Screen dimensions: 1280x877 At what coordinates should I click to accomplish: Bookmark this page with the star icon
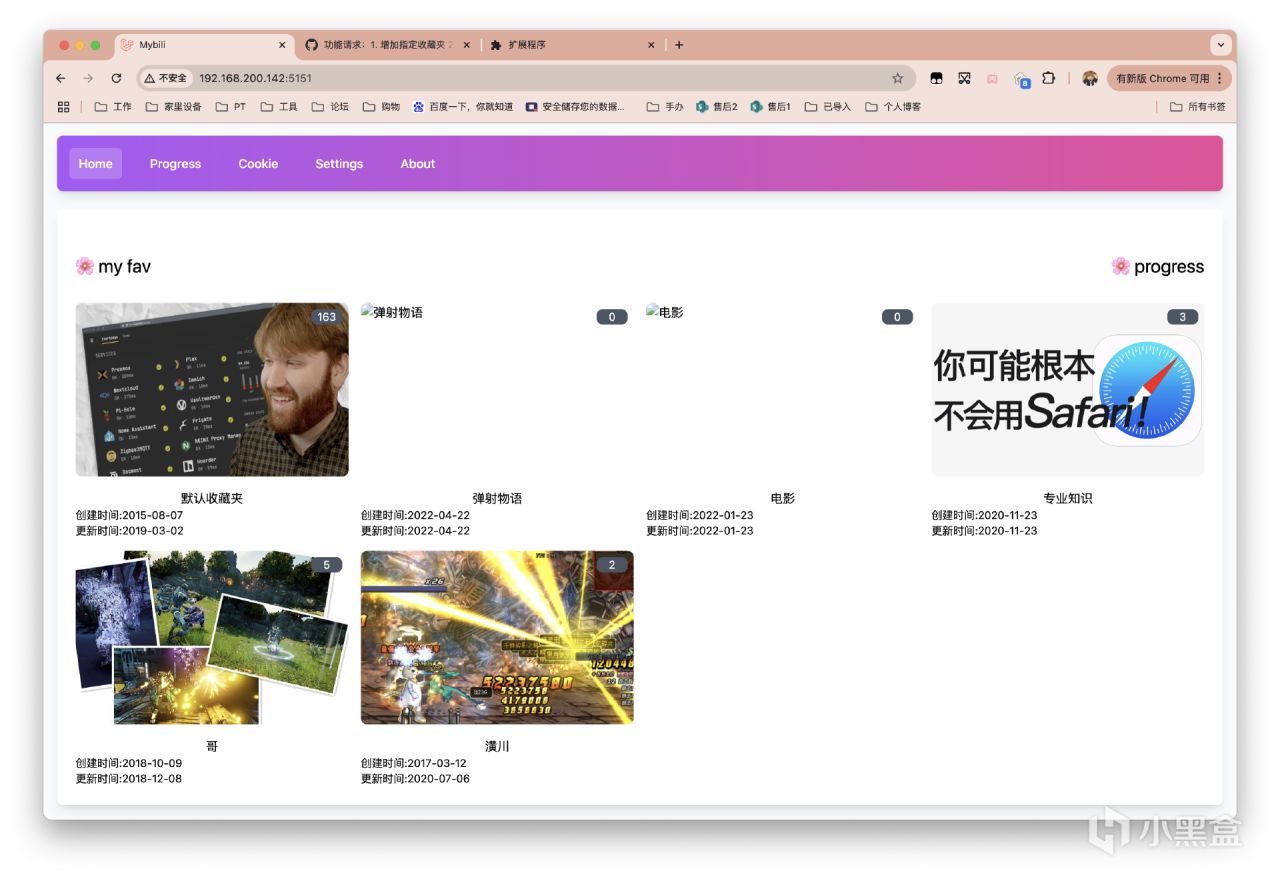tap(897, 78)
